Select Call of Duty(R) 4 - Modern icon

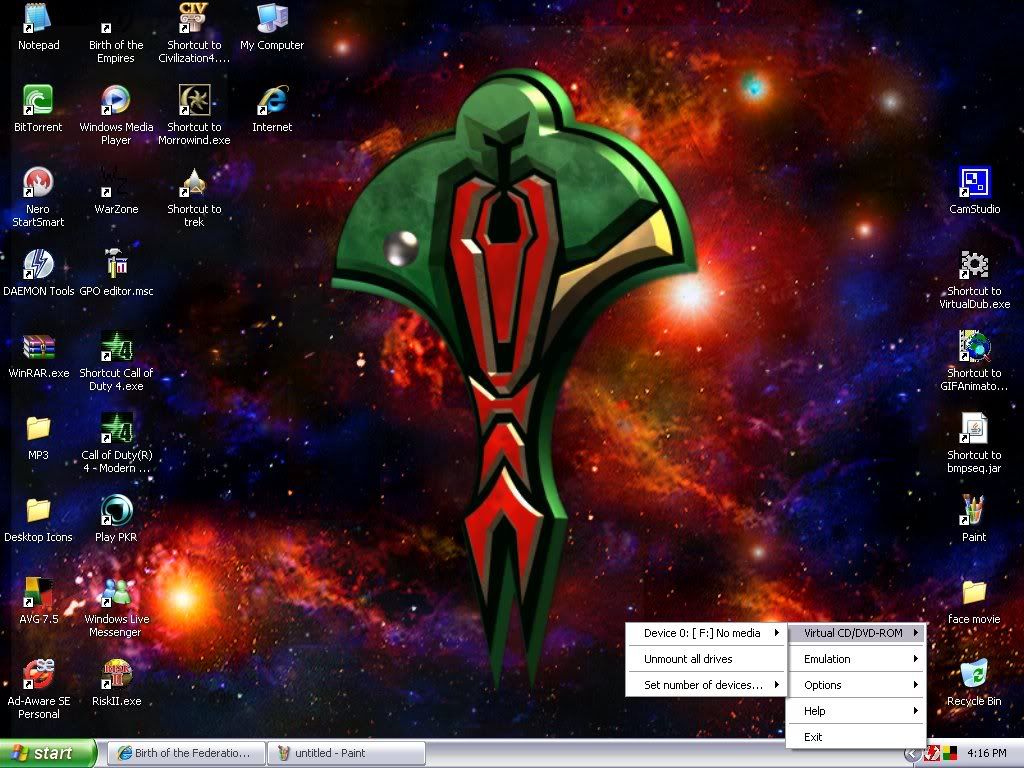(x=116, y=428)
